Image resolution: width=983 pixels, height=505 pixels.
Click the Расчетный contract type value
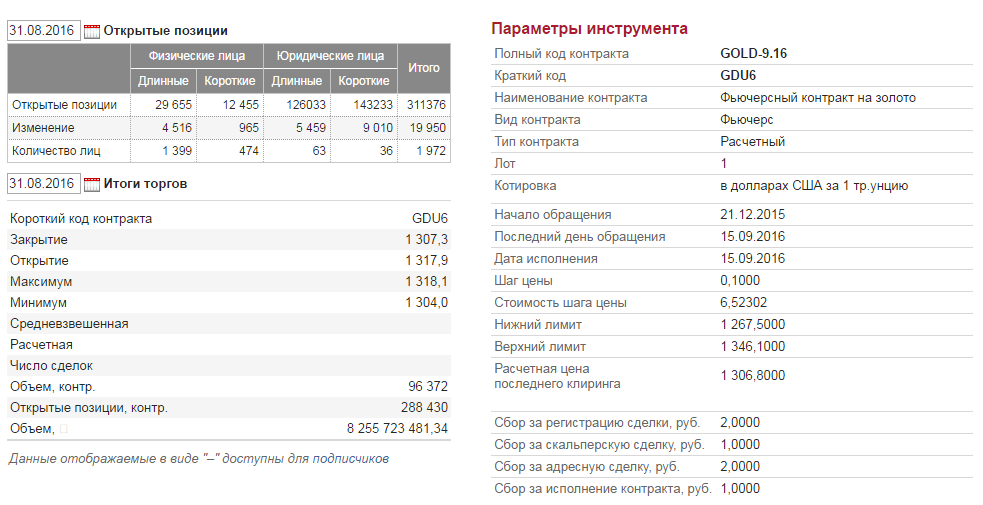click(752, 142)
